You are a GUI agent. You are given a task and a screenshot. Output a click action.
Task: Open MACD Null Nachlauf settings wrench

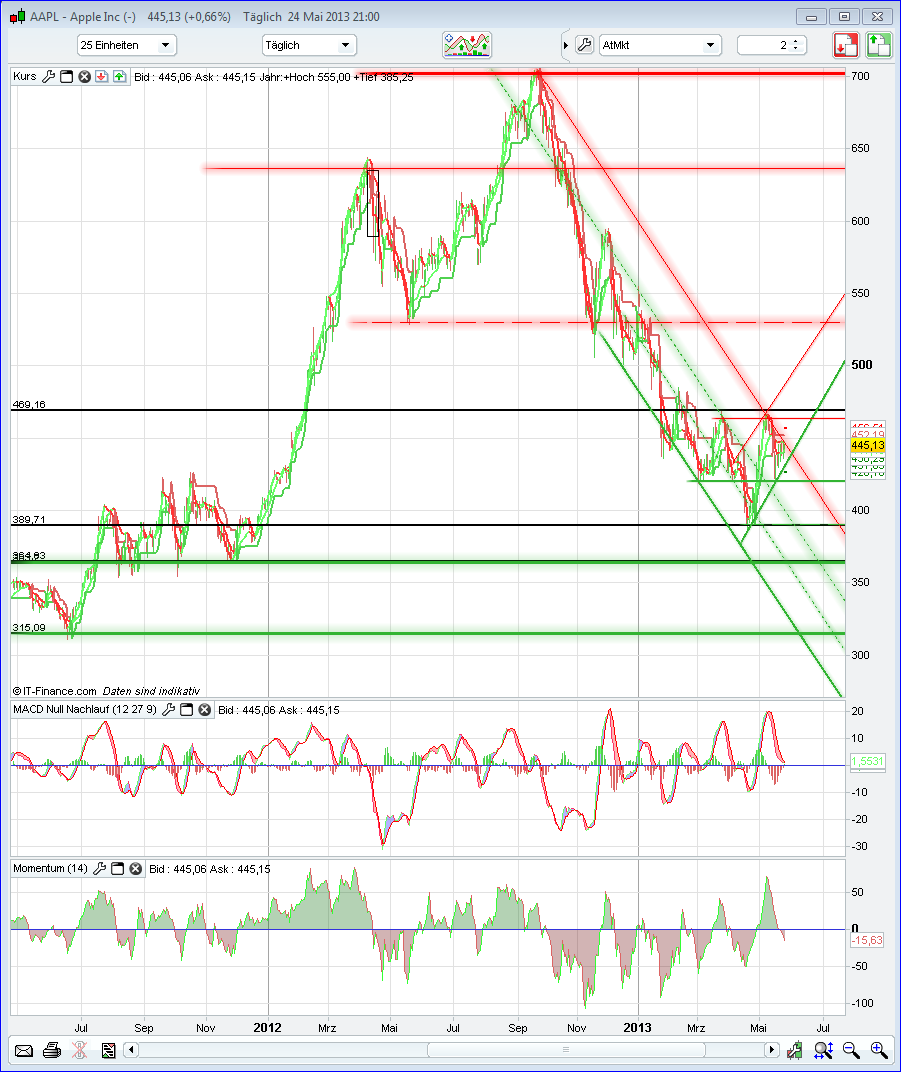point(168,710)
